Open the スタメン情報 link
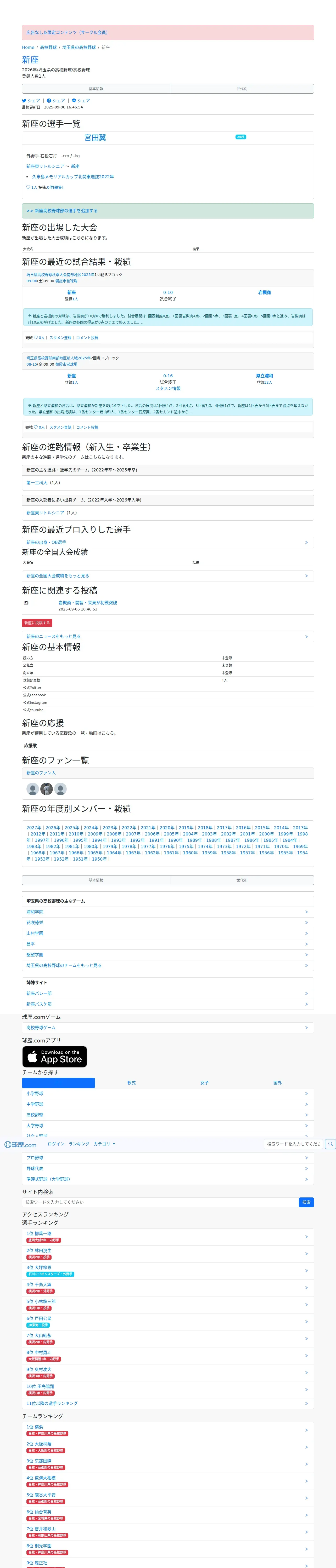 tap(168, 388)
